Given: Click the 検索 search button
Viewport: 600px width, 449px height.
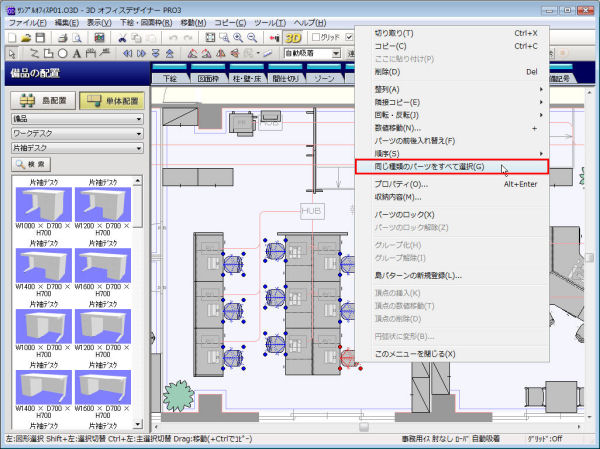Looking at the screenshot, I should 33,164.
